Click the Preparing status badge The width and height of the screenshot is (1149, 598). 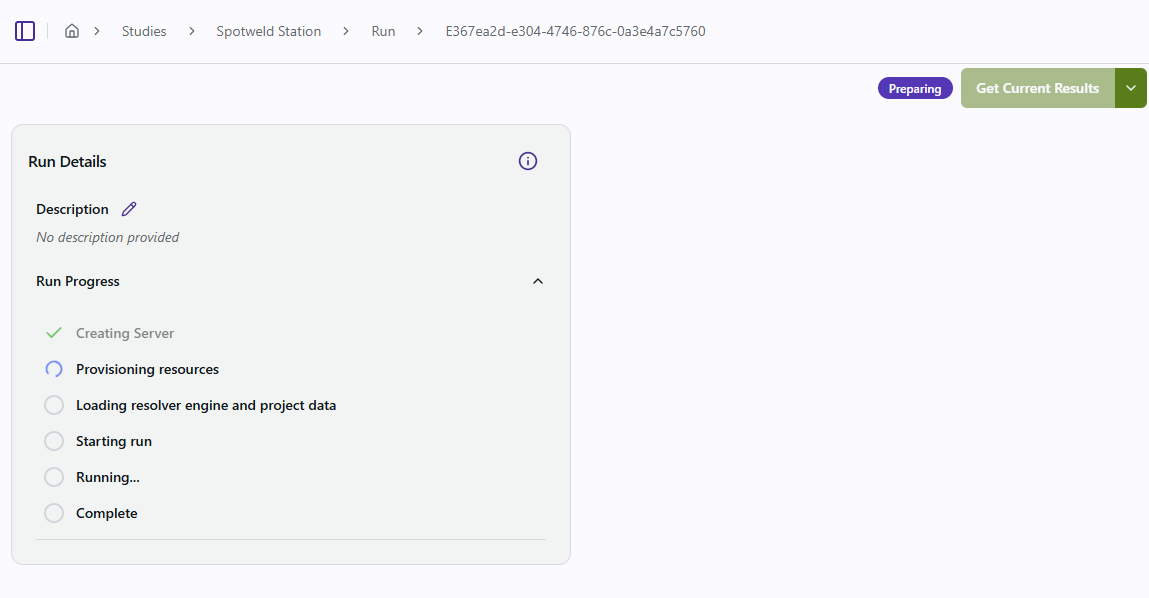915,88
